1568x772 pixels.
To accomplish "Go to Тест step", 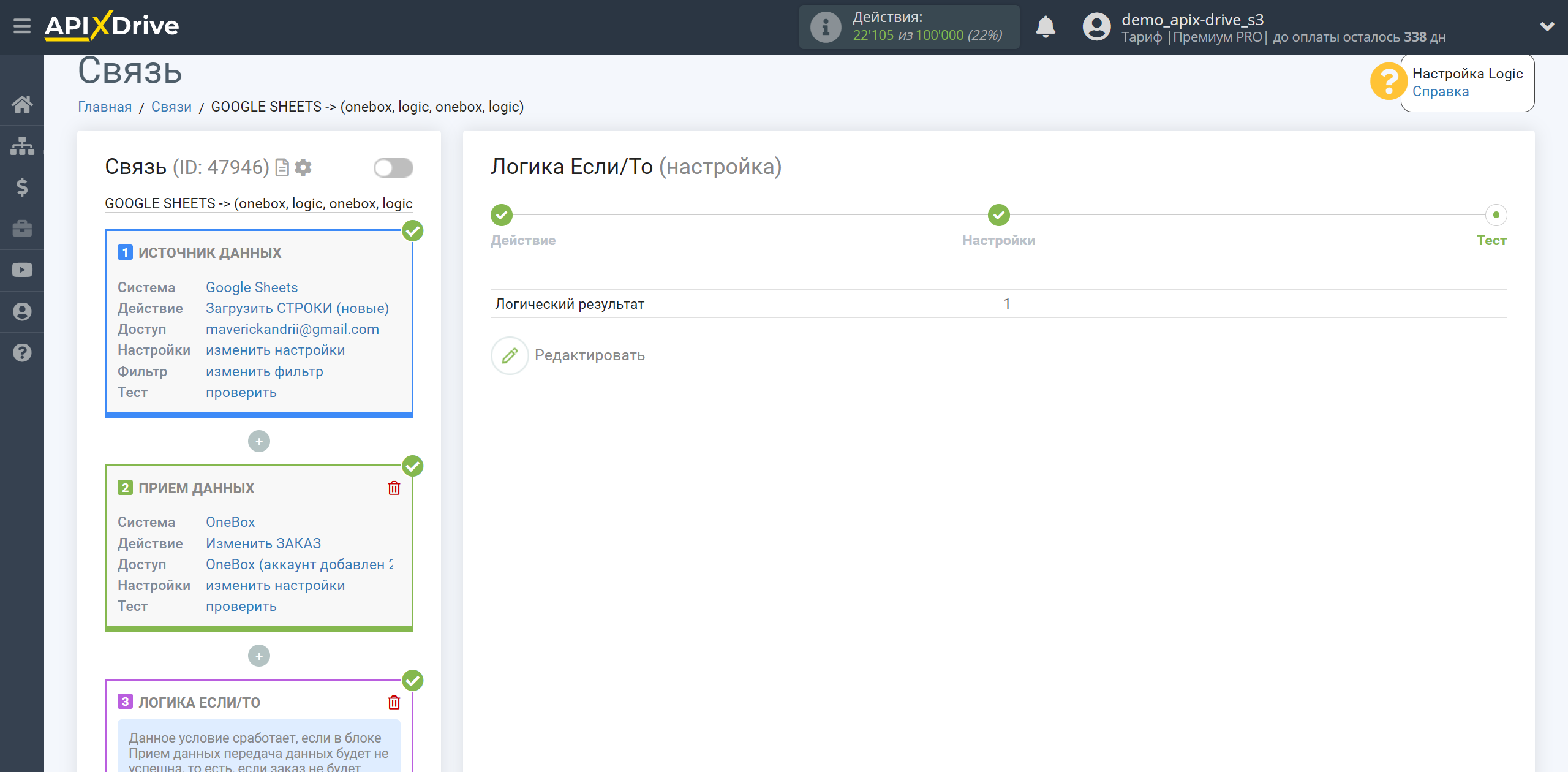I will click(1496, 215).
